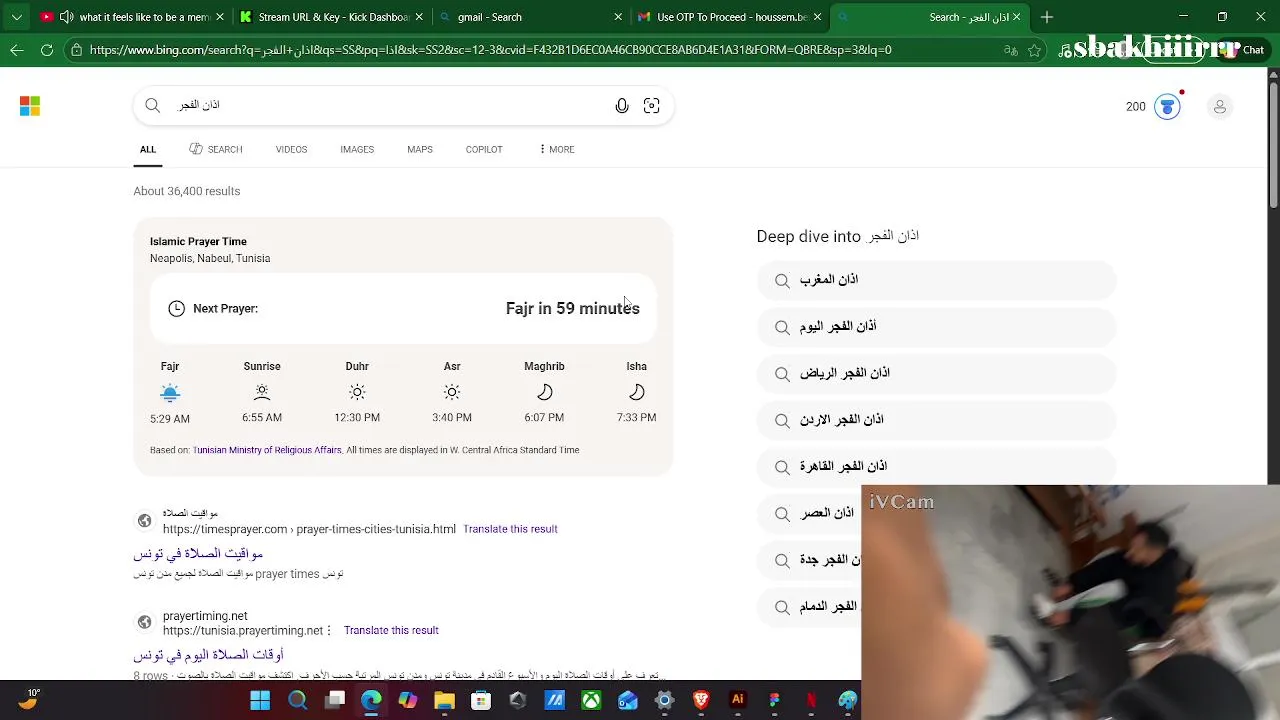Translate the prayertiming.net result
1280x720 pixels.
click(x=391, y=631)
